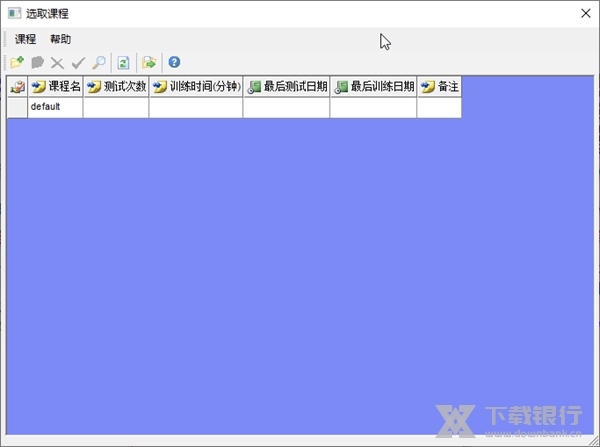Select the default course name cell
The height and width of the screenshot is (447, 600).
[55, 107]
